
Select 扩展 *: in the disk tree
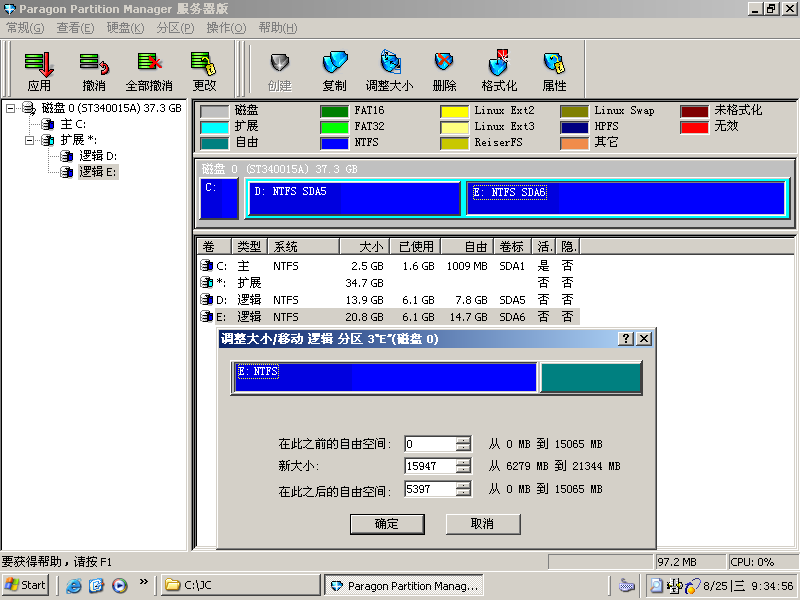pyautogui.click(x=79, y=140)
